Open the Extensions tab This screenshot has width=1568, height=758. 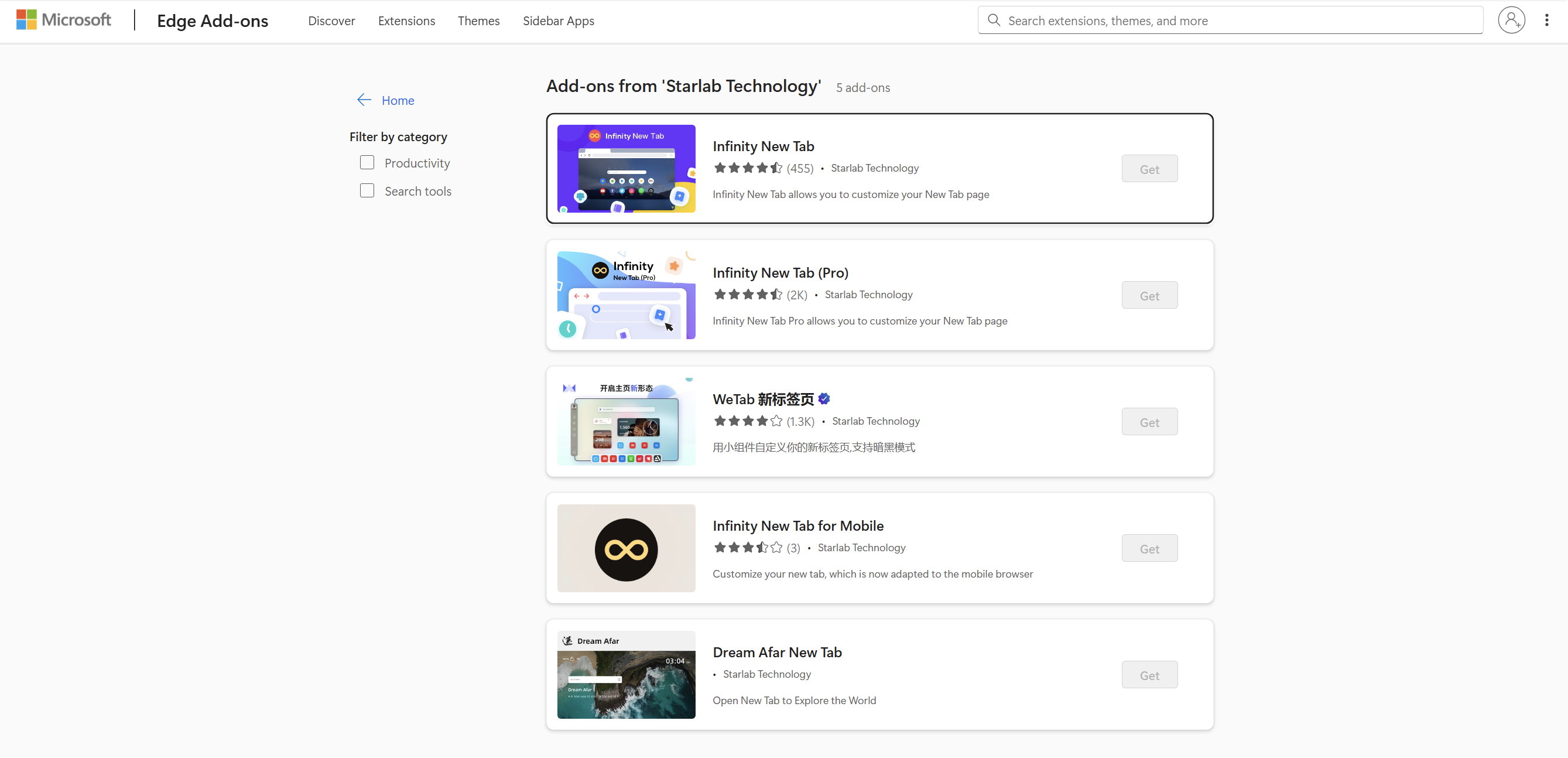pyautogui.click(x=406, y=21)
